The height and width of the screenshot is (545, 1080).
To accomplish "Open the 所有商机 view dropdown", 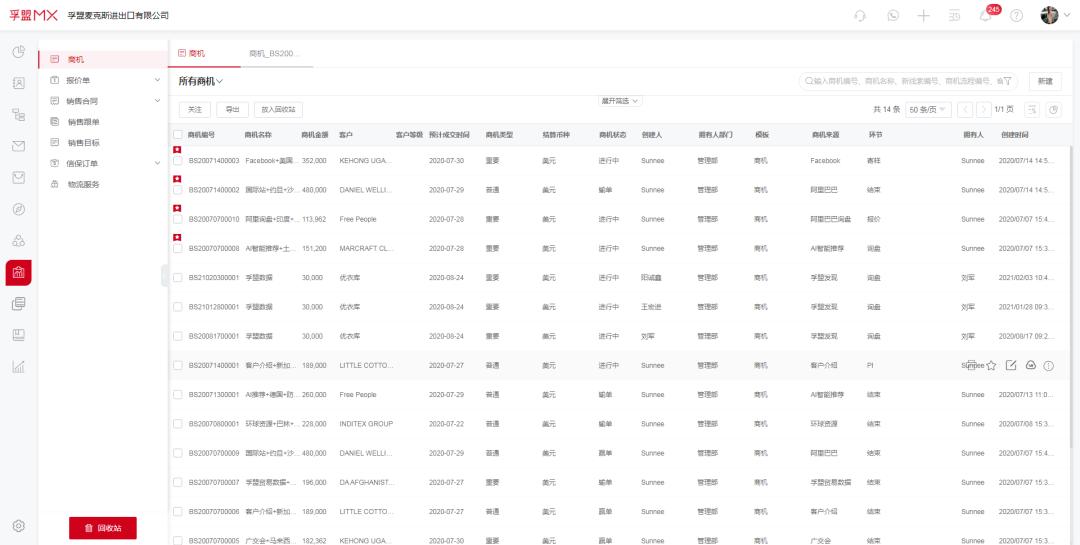I will coord(201,81).
